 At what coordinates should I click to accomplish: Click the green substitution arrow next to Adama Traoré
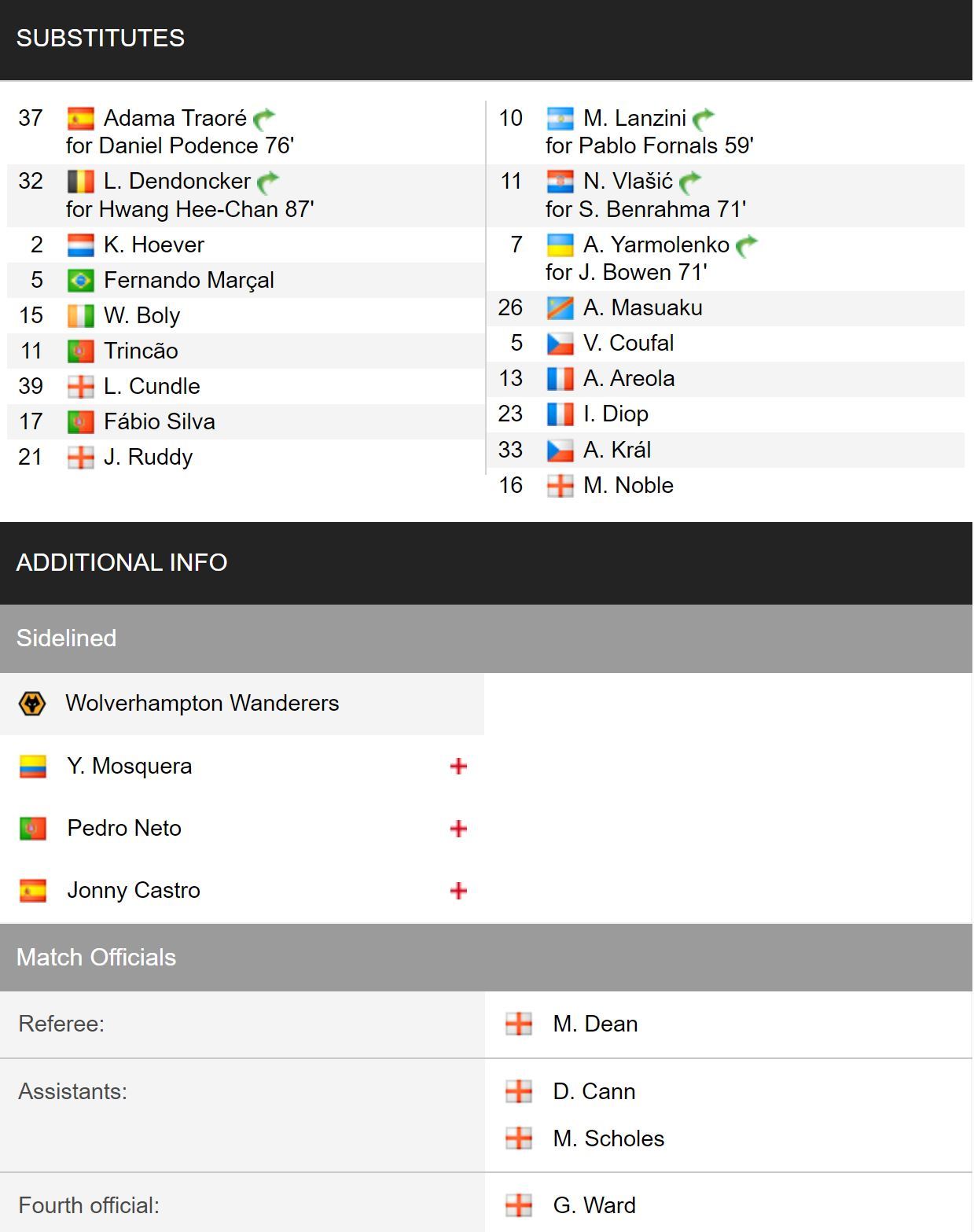pyautogui.click(x=265, y=118)
